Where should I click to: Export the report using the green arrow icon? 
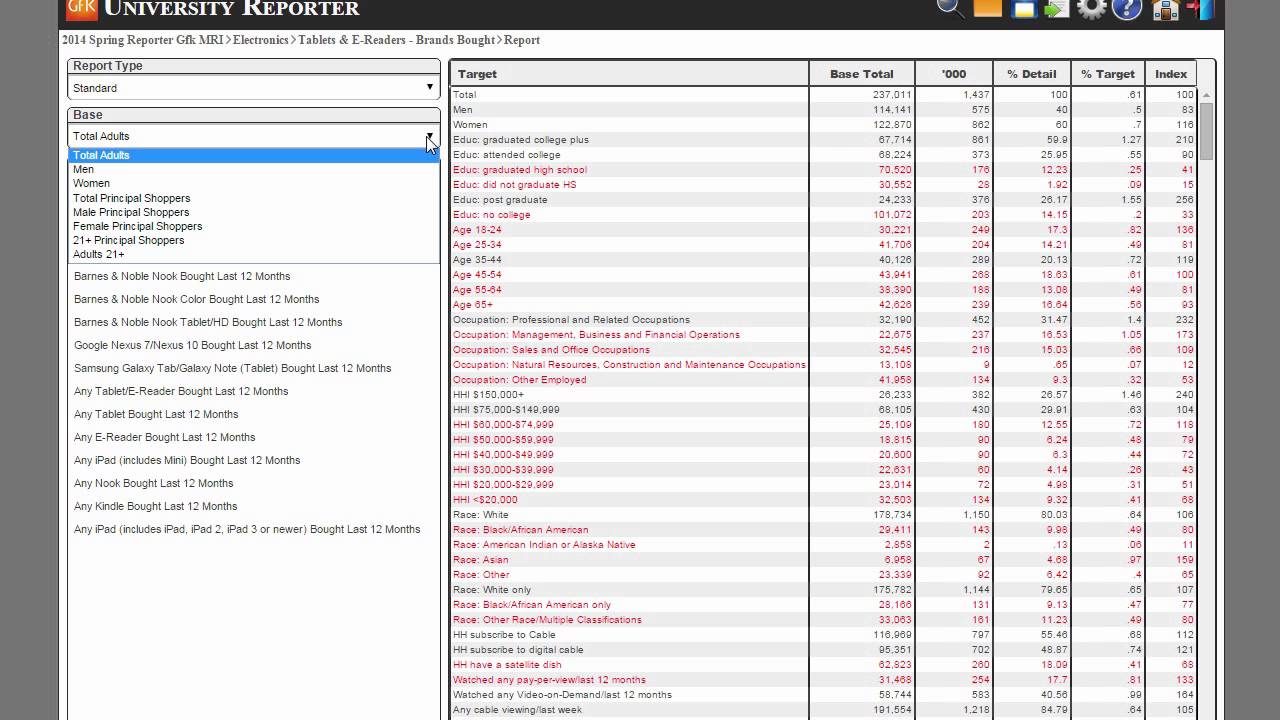tap(1056, 9)
